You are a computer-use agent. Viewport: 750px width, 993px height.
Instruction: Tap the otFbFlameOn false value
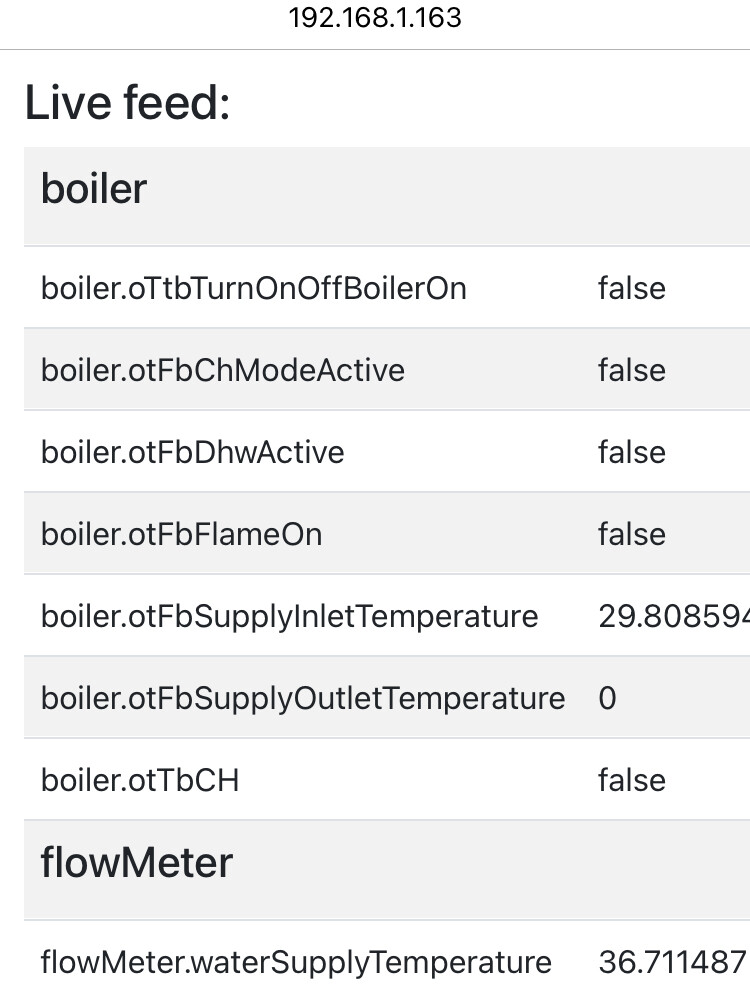pos(632,534)
